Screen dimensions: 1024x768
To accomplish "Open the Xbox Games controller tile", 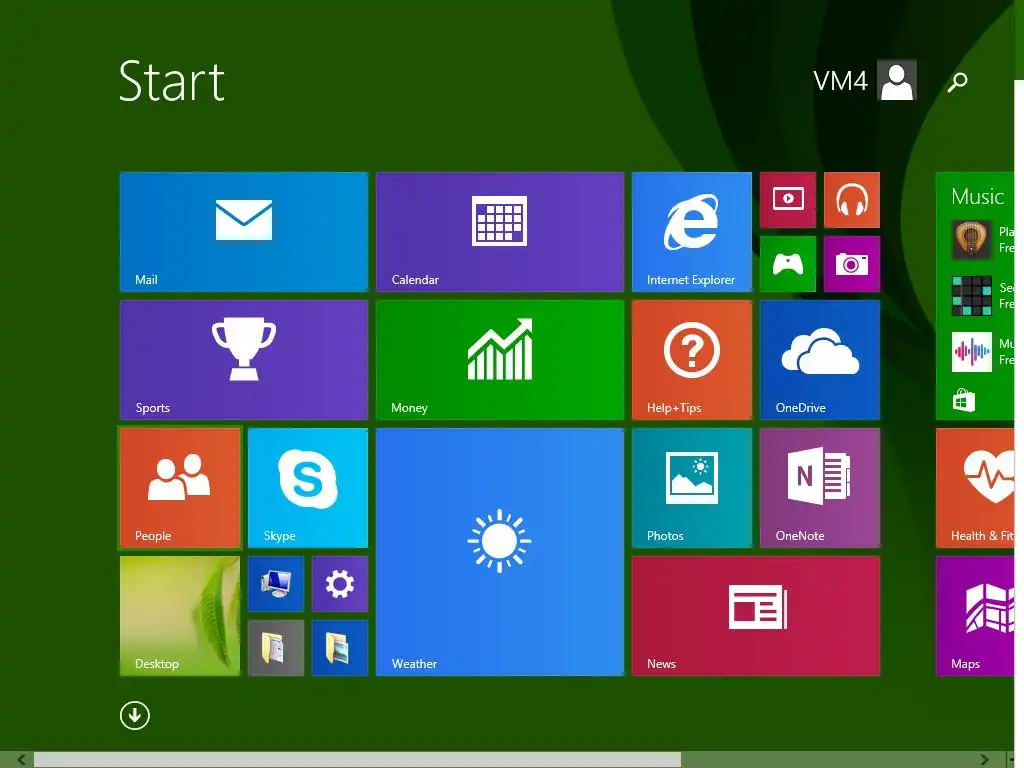I will coord(788,264).
